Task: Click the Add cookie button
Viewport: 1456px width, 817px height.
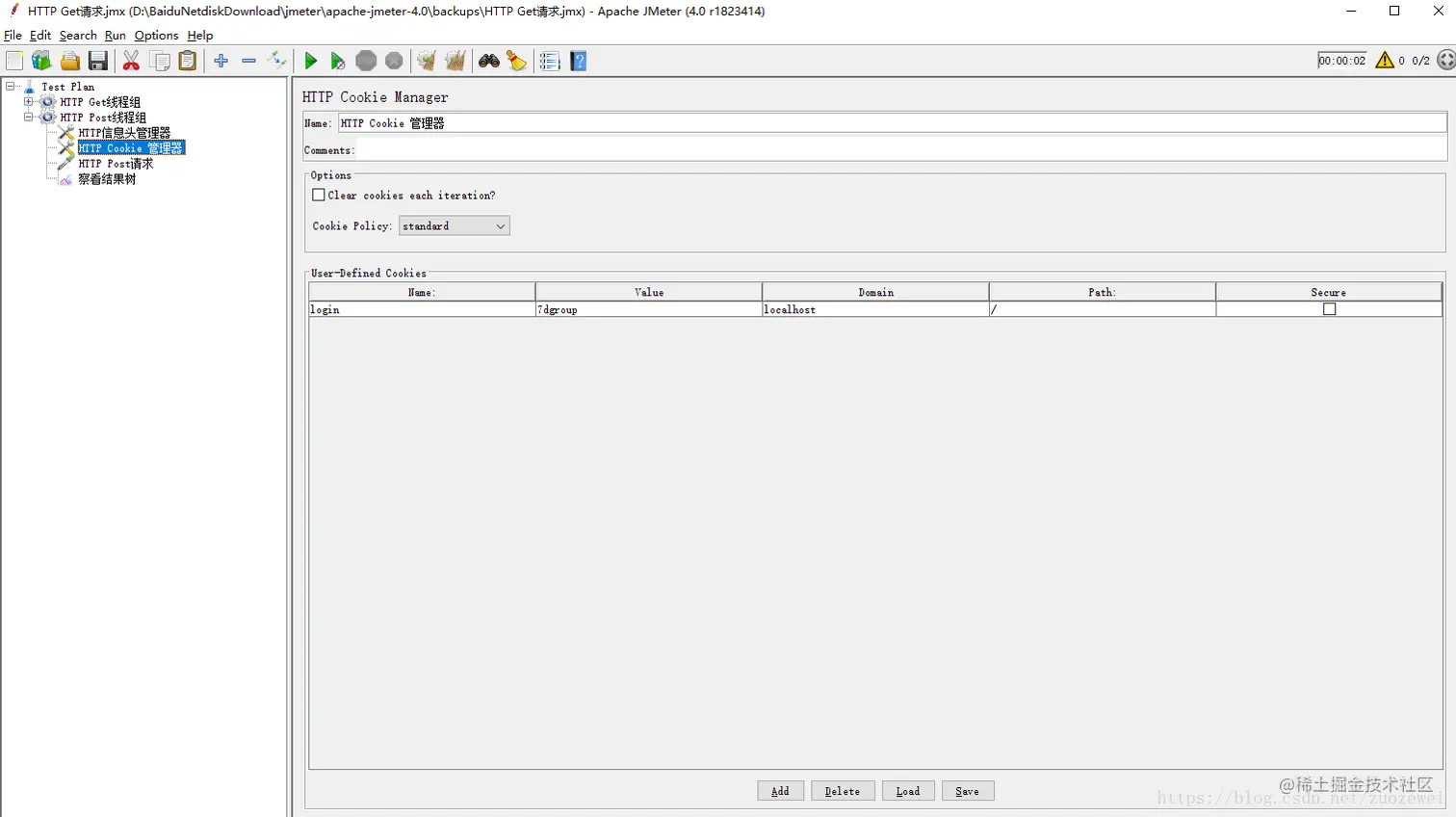Action: tap(780, 791)
